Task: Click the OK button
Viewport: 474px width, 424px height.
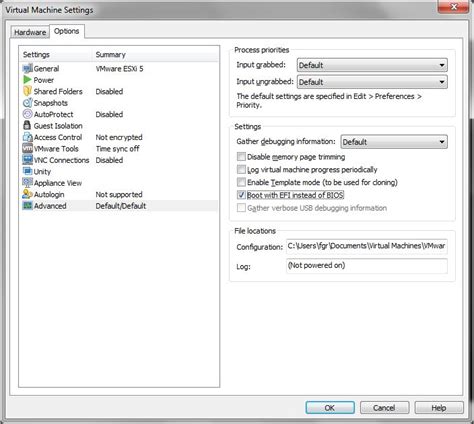Action: click(330, 408)
